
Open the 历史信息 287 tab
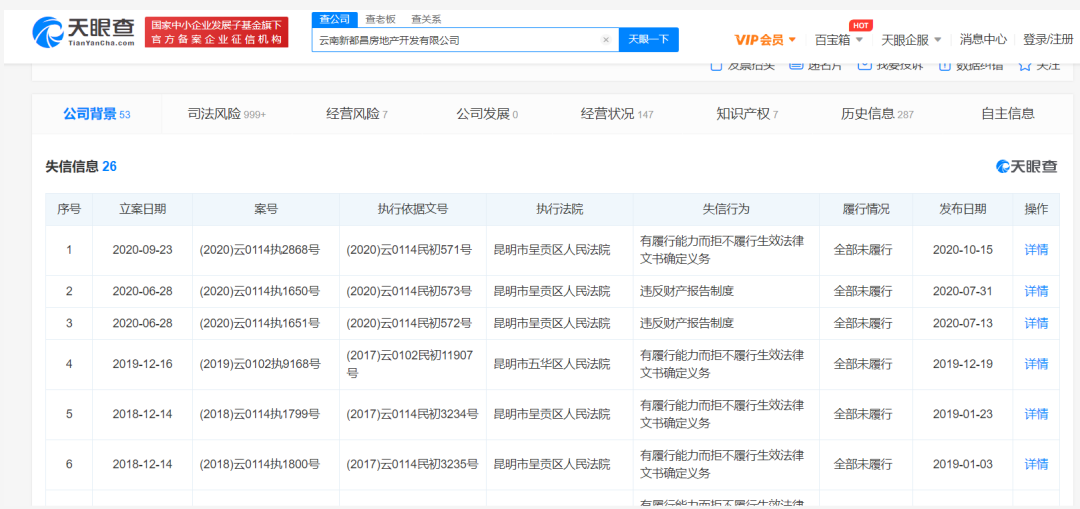click(878, 114)
